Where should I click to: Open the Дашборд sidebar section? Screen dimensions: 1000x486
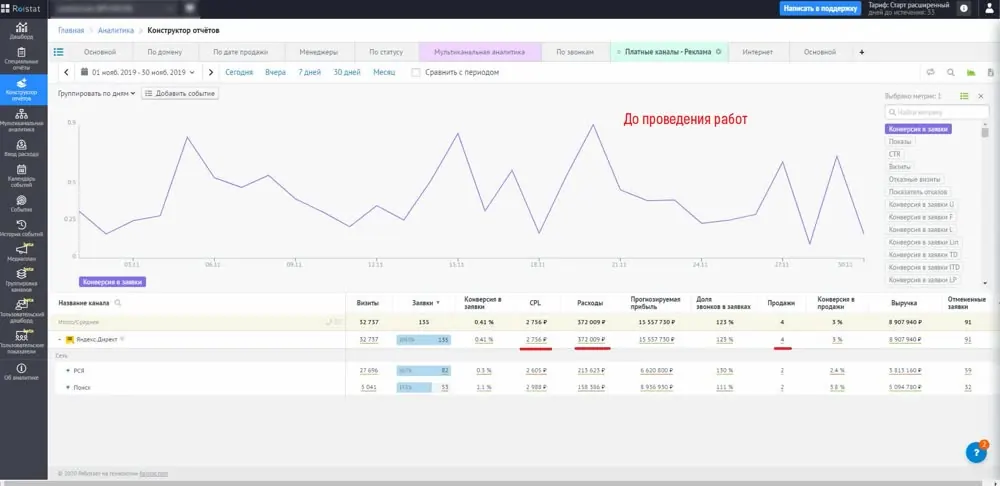click(x=22, y=31)
